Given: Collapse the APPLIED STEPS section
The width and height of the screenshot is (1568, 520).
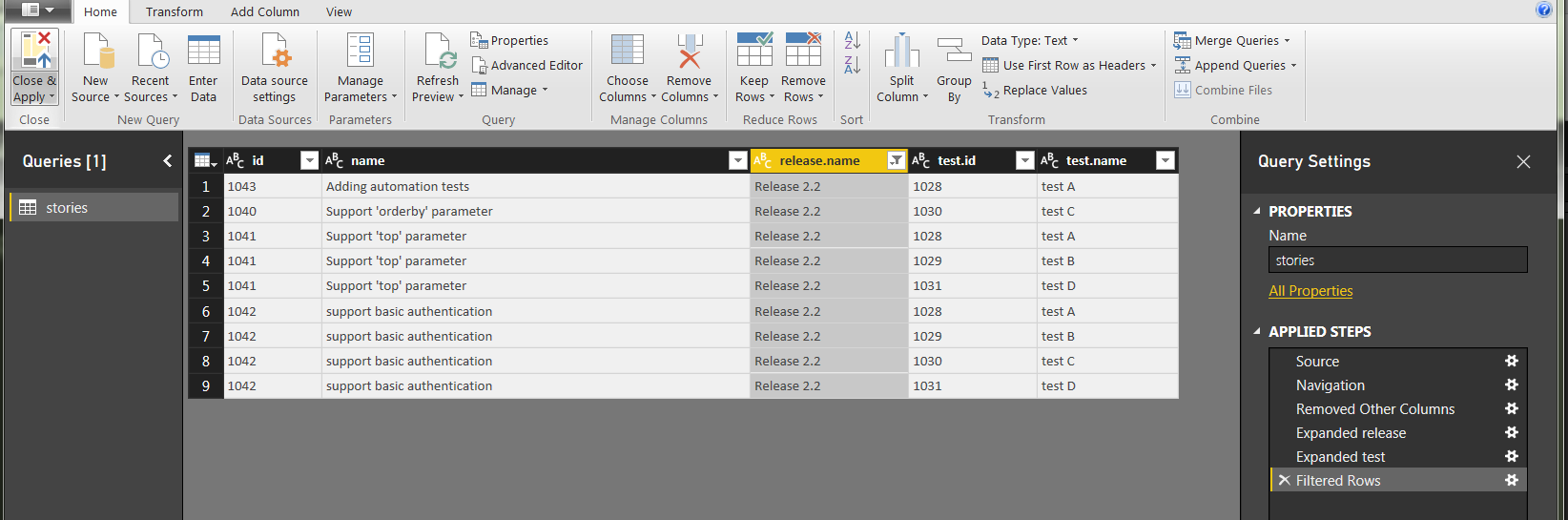Looking at the screenshot, I should 1256,331.
